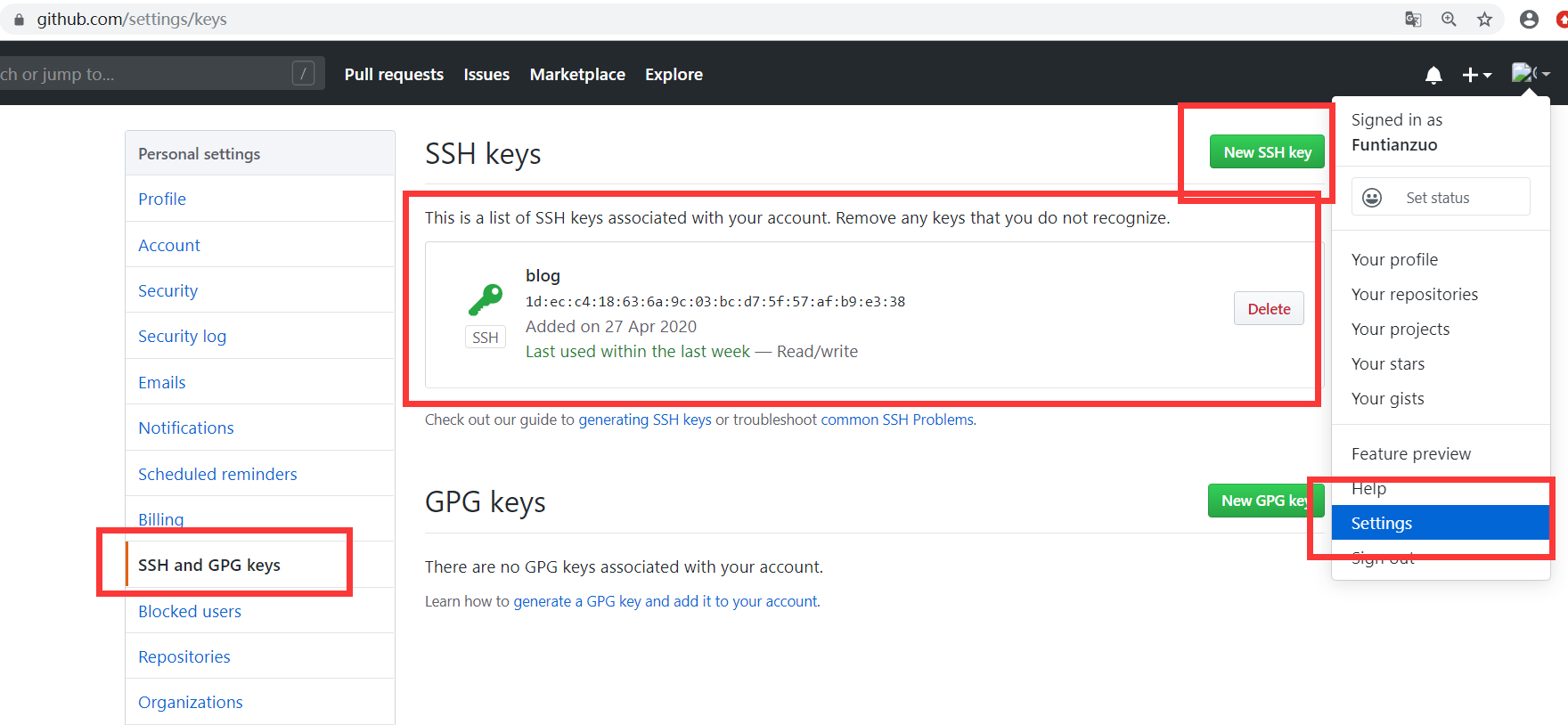Select Your profile in user menu

[1394, 259]
